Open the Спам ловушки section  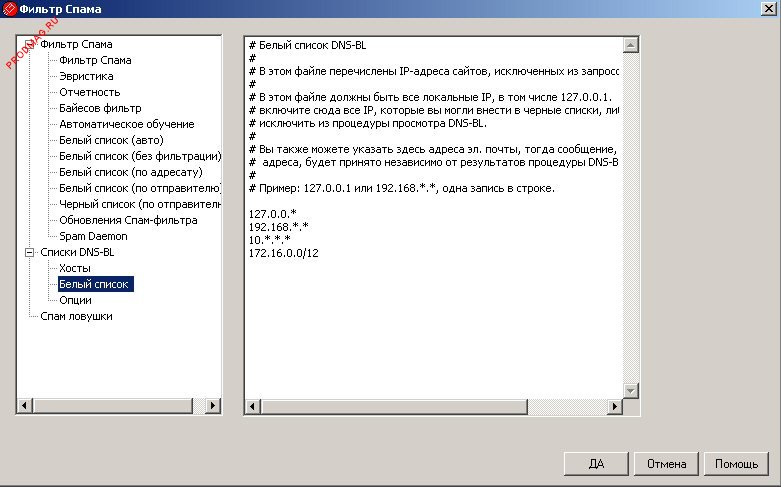pos(76,316)
